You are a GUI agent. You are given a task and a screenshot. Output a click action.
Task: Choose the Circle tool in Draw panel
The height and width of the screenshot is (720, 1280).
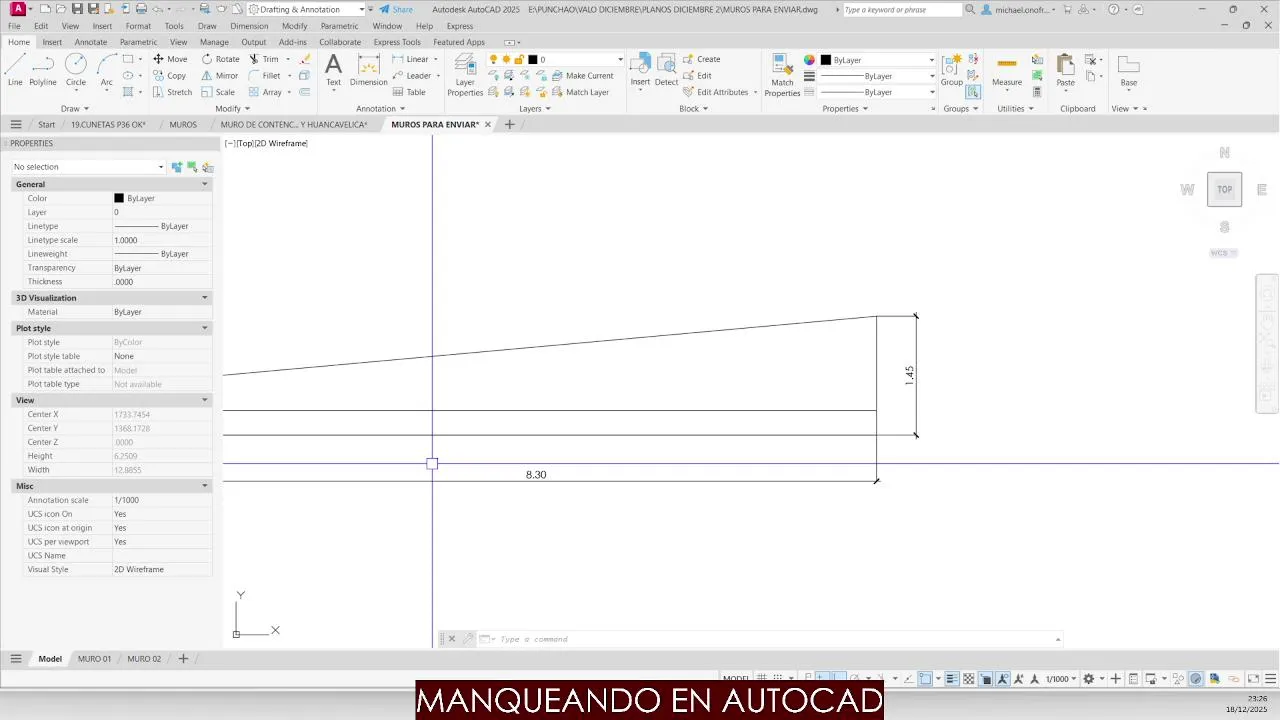[x=76, y=70]
